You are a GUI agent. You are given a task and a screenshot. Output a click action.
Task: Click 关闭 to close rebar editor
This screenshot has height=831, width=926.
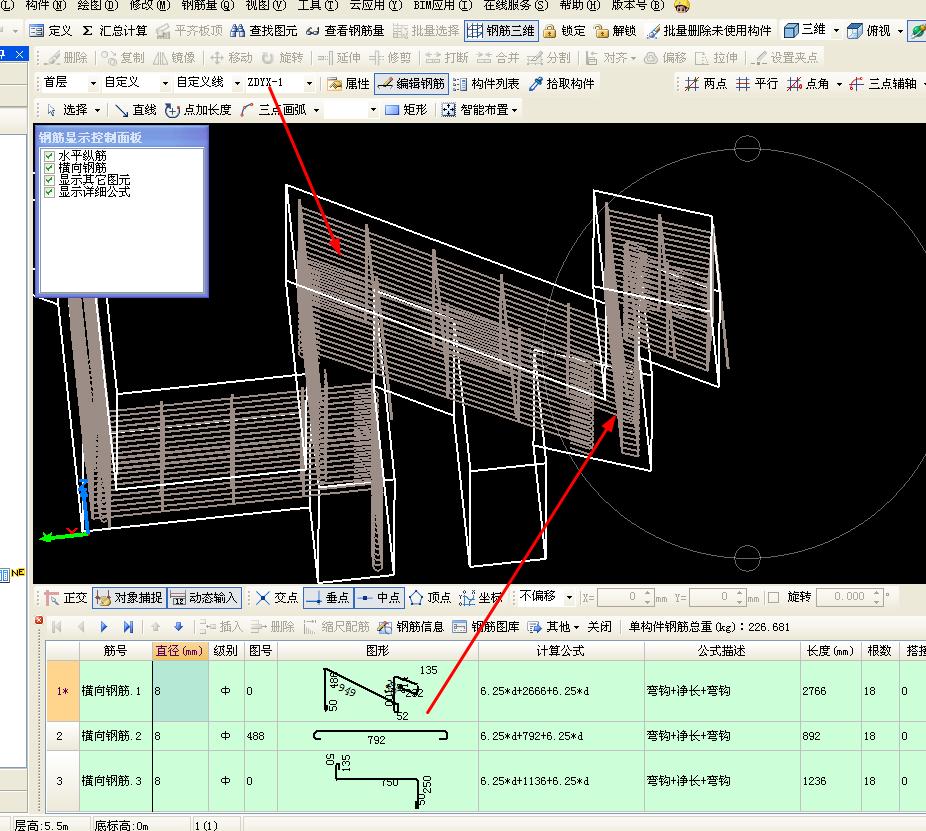pyautogui.click(x=599, y=627)
